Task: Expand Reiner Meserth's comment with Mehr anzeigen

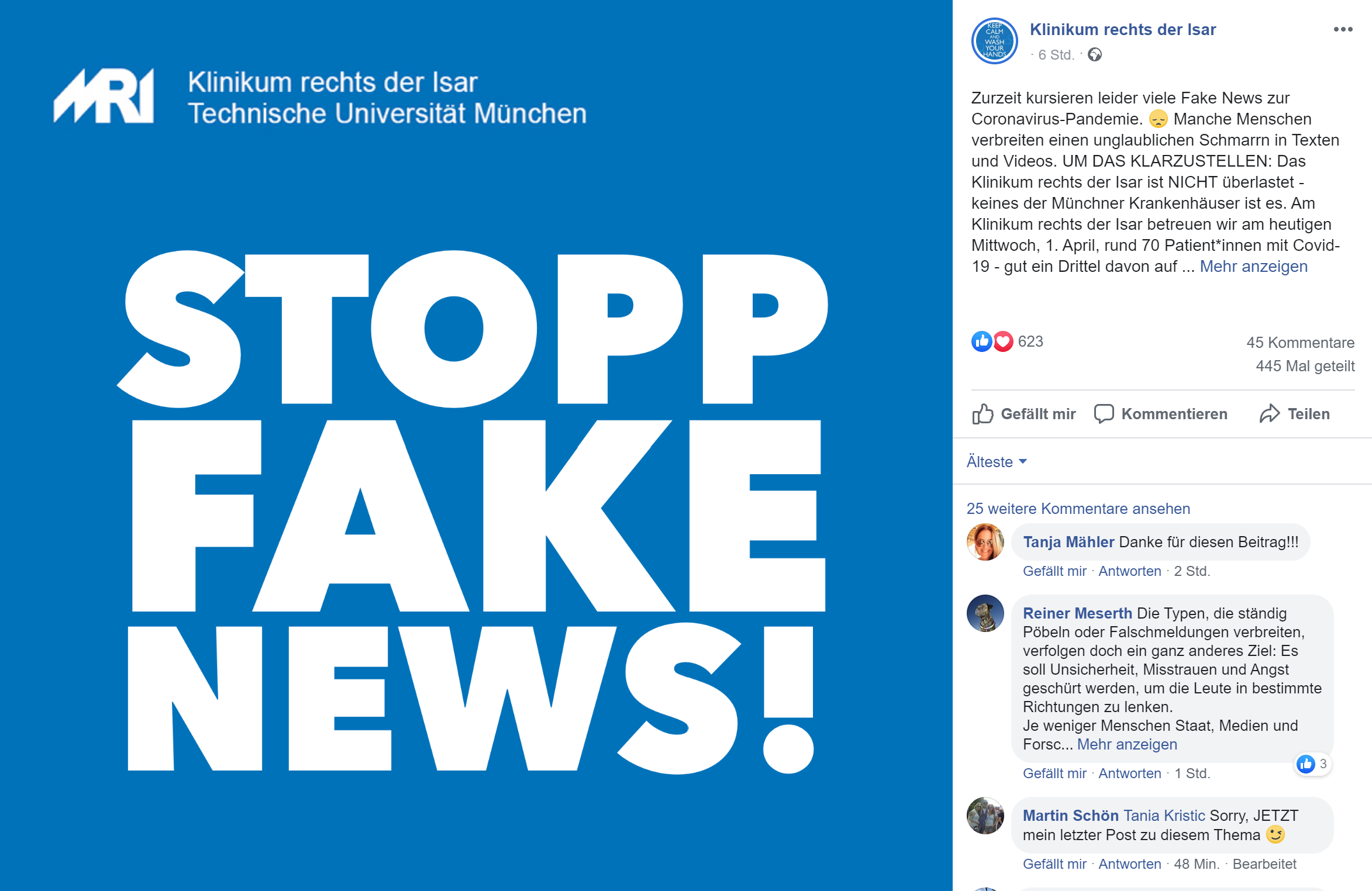Action: pyautogui.click(x=1127, y=744)
